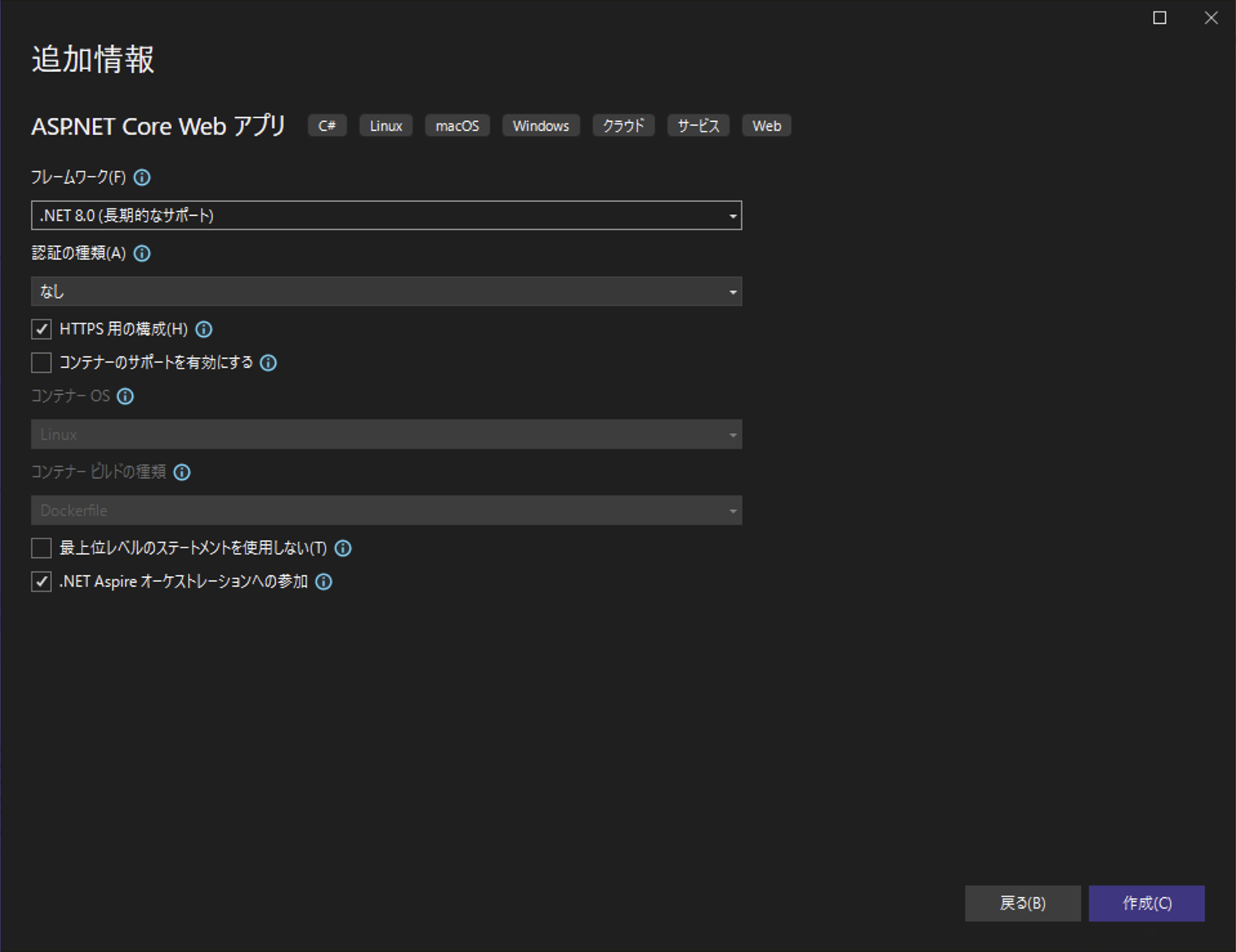The width and height of the screenshot is (1236, 952).
Task: Click the C# tag badge
Action: coord(327,126)
